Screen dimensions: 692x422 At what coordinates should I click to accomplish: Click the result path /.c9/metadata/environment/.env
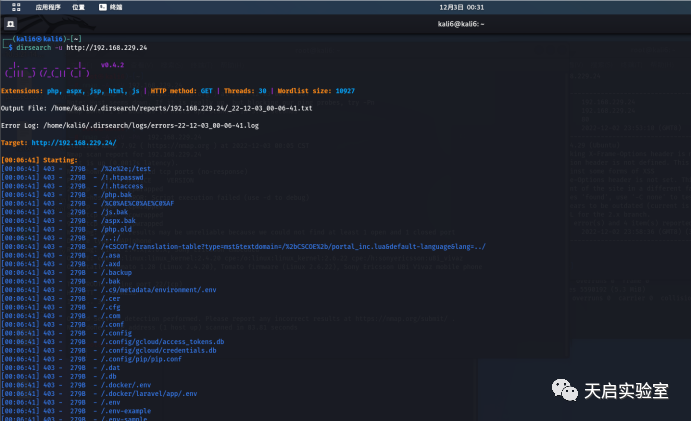[159, 290]
